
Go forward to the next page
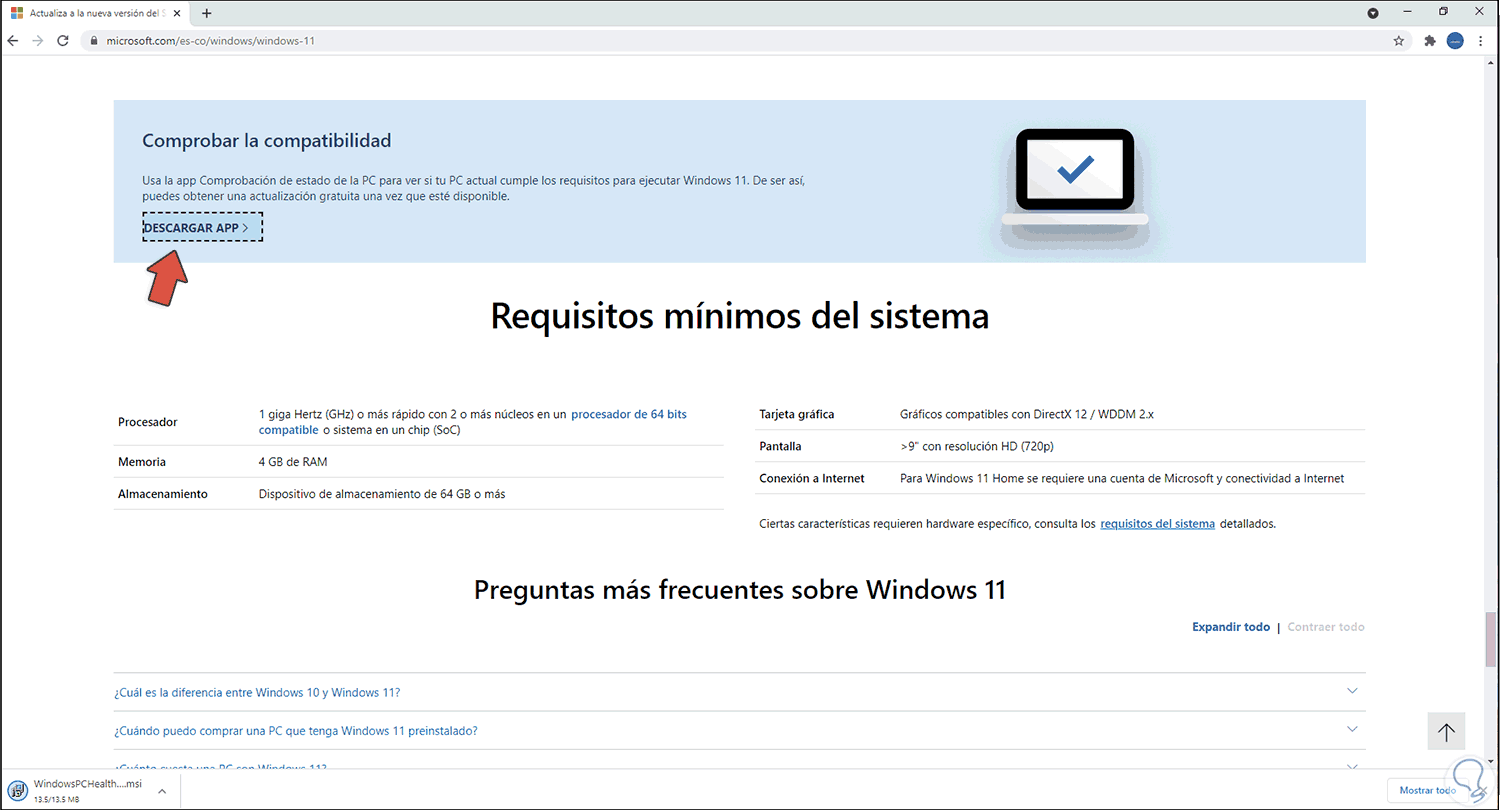[x=38, y=41]
